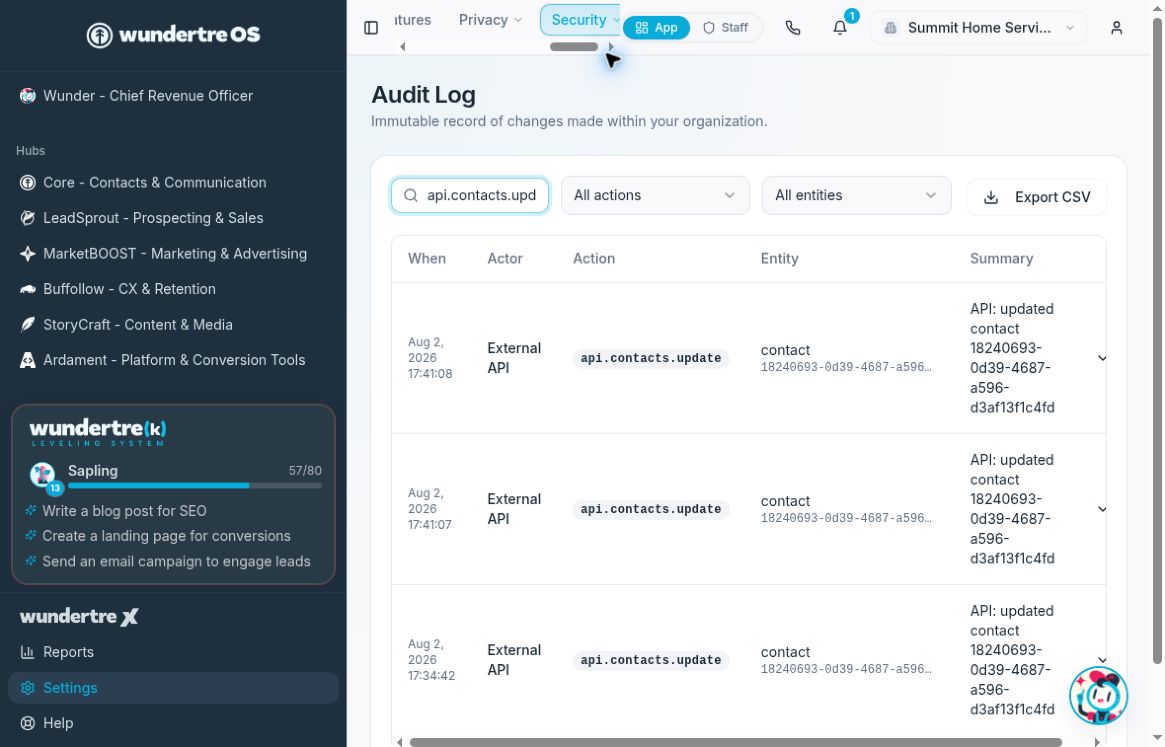Click api.contacts.update badge in 17:41:08 row
This screenshot has height=747, width=1165.
click(x=651, y=358)
